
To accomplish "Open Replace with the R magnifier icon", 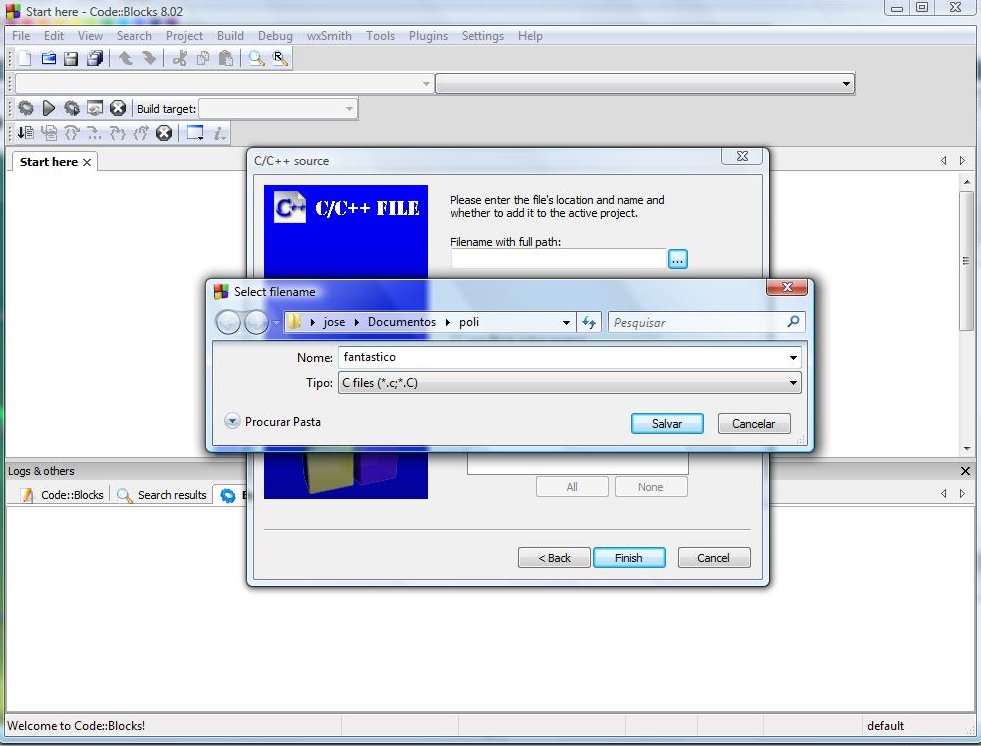I will tap(280, 59).
